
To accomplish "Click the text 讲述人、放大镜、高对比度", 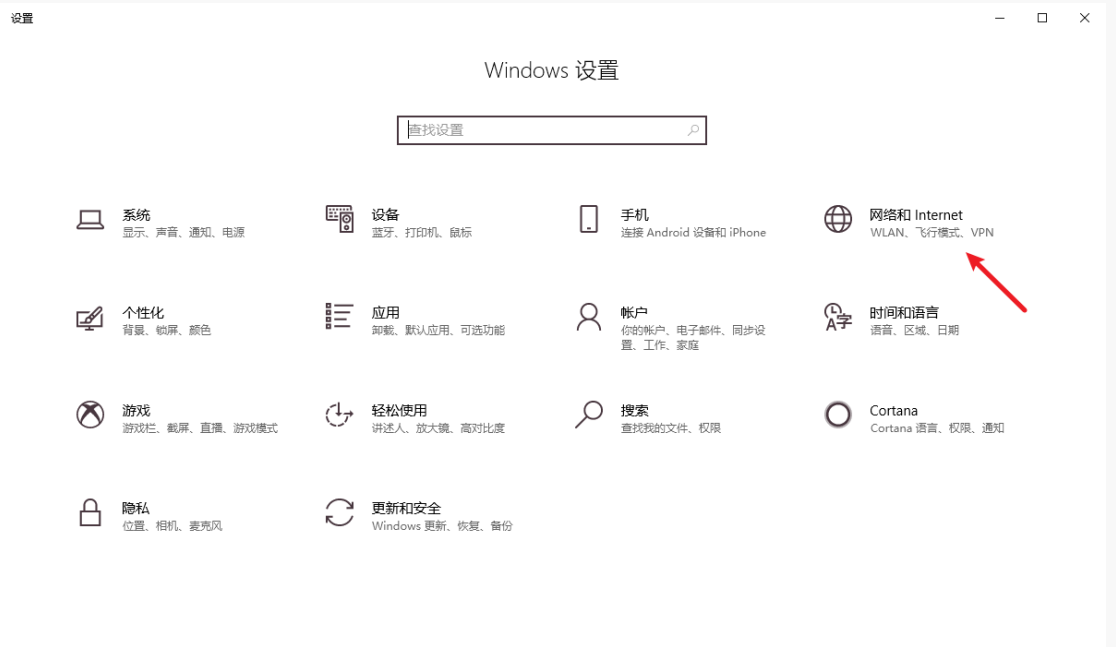I will [x=438, y=428].
